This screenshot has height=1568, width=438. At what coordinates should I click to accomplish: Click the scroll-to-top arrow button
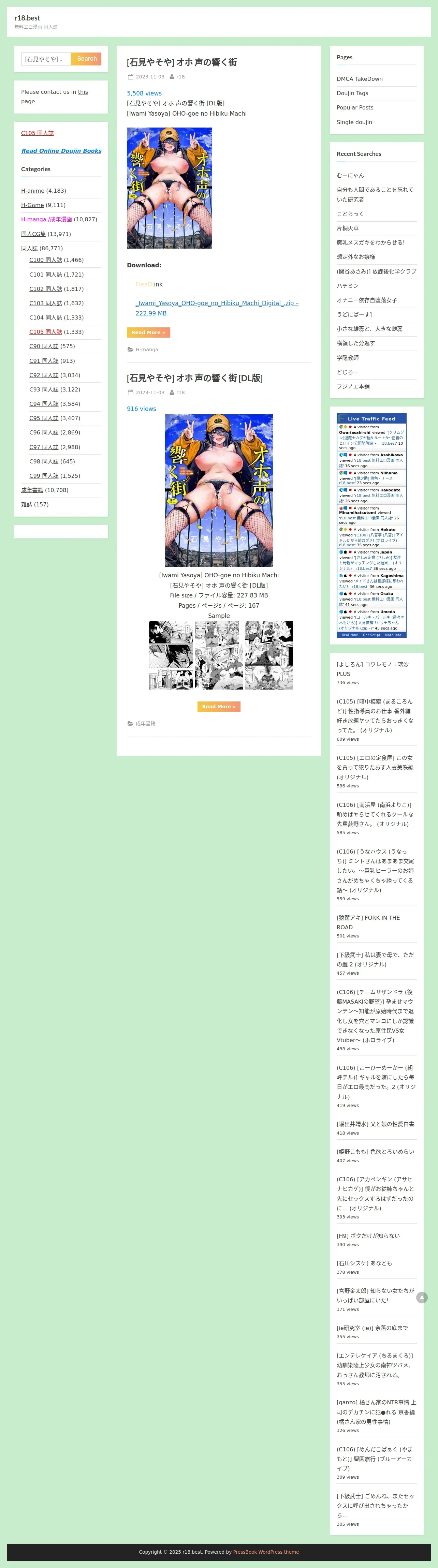(422, 1297)
